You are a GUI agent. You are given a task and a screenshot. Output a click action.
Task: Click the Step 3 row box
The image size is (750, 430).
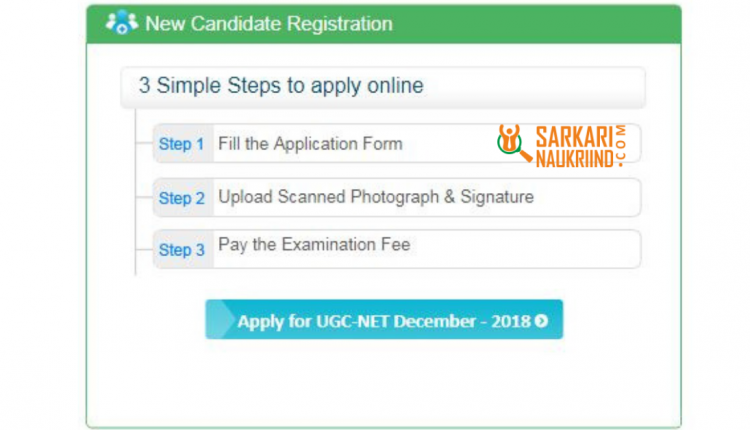397,249
